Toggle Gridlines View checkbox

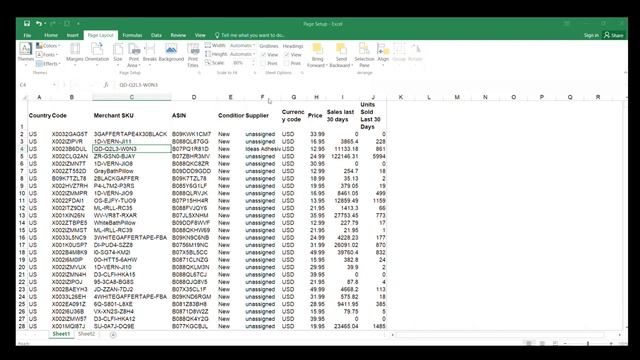263,55
